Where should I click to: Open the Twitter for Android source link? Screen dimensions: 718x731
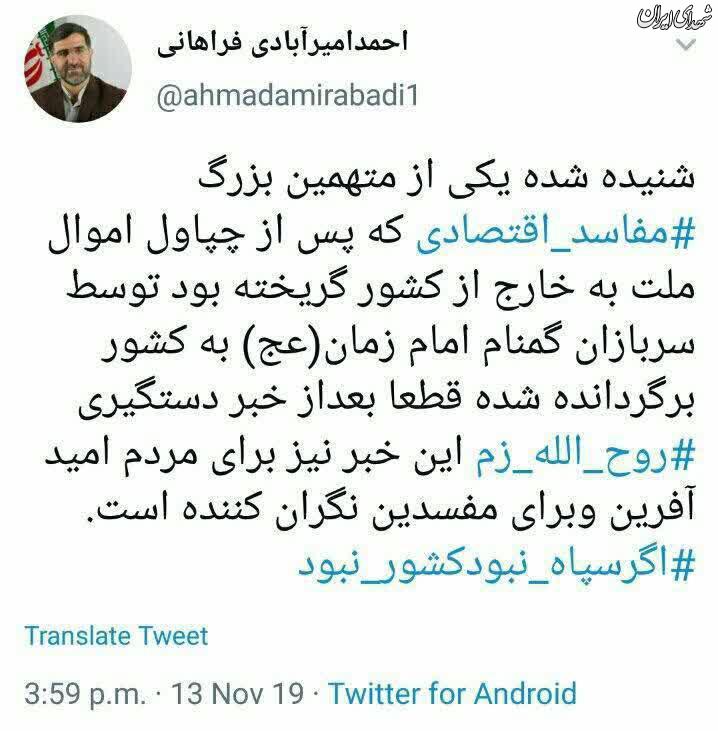coord(453,693)
